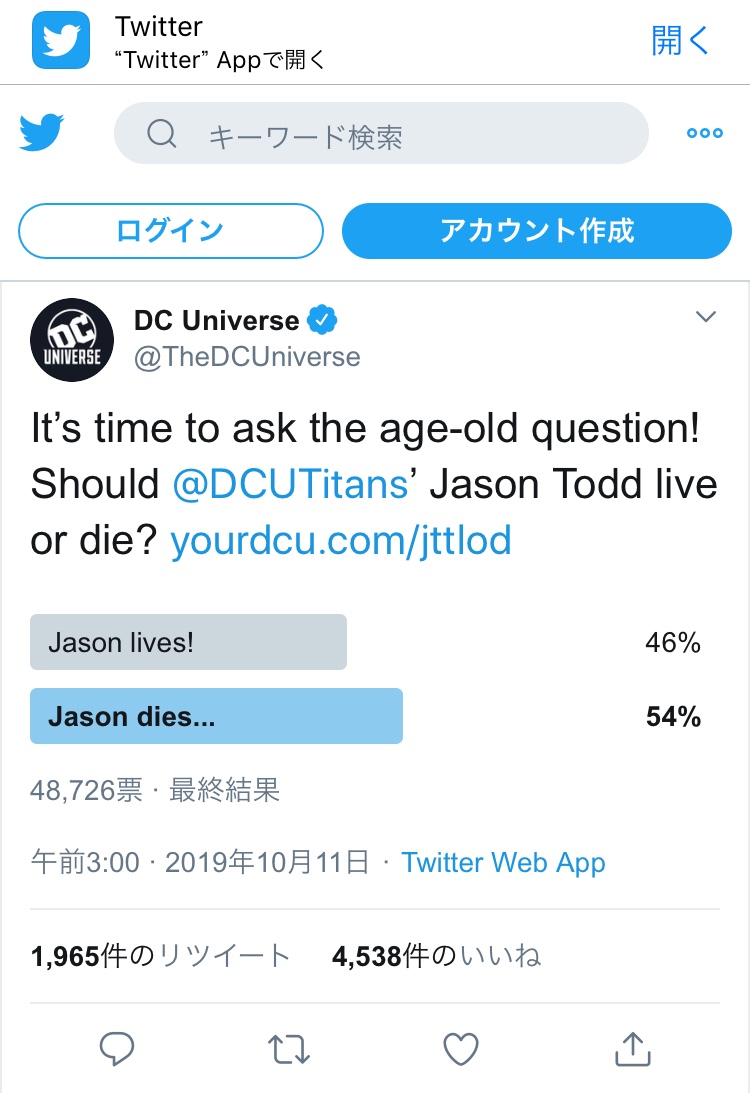Open the @DCUTitans mention link

290,484
